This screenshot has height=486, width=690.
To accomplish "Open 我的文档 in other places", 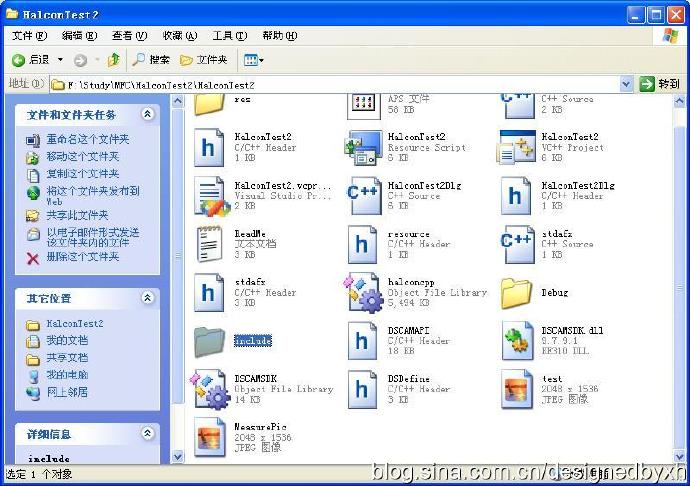I will 67,340.
